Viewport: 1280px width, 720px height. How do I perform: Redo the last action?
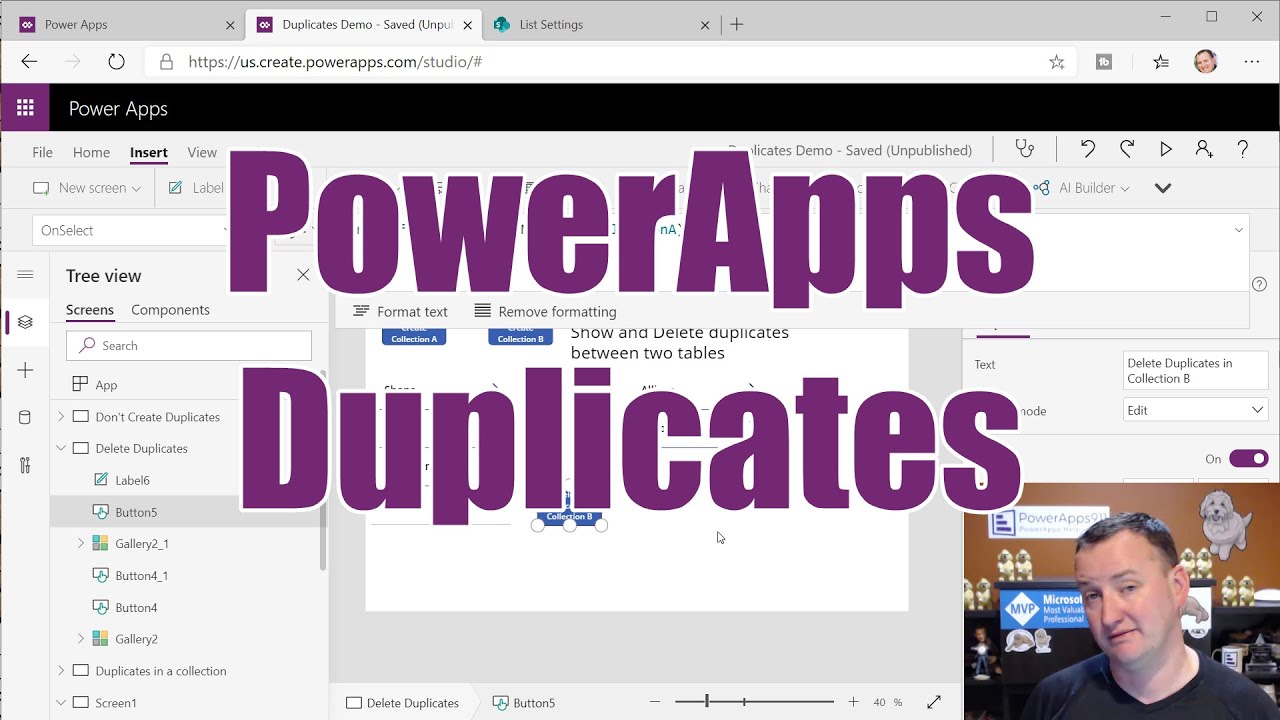[x=1127, y=149]
